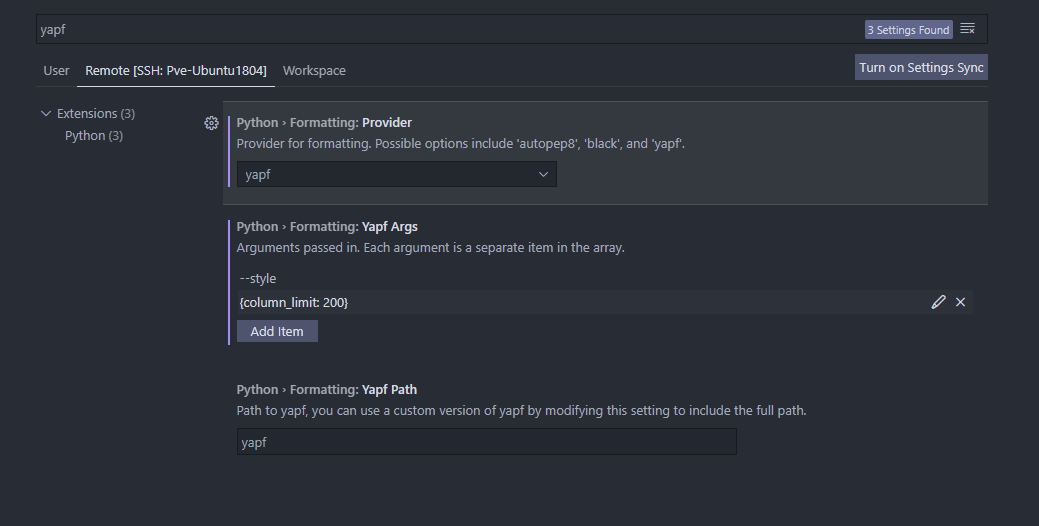Clear the settings search filter icon
The width and height of the screenshot is (1039, 526).
point(967,29)
